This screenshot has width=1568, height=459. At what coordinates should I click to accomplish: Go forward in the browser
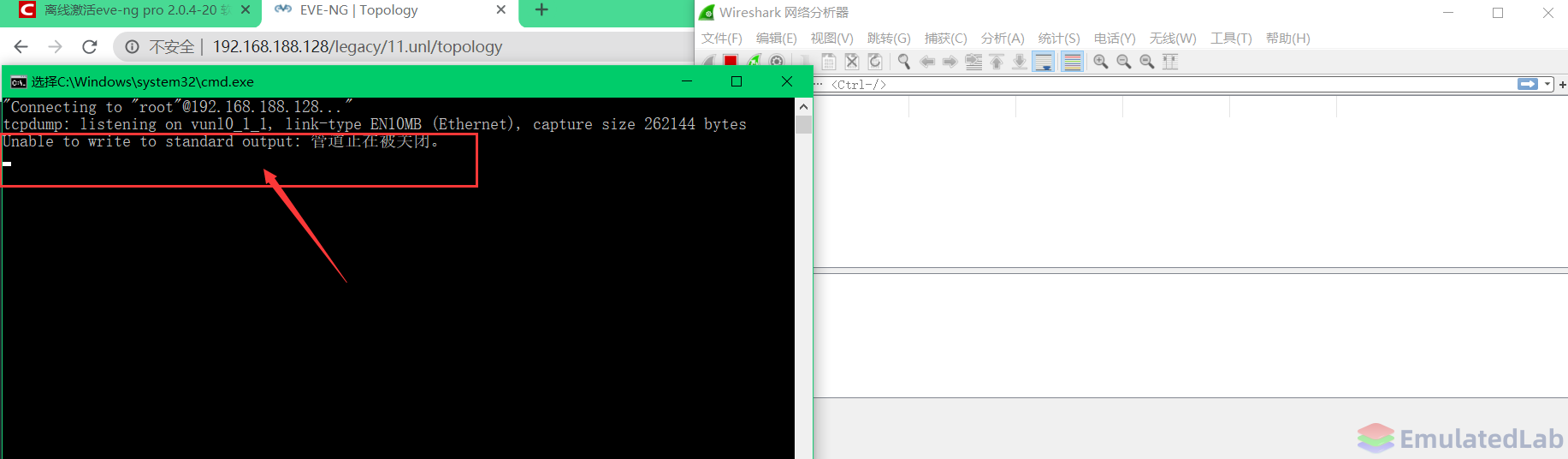click(x=56, y=47)
